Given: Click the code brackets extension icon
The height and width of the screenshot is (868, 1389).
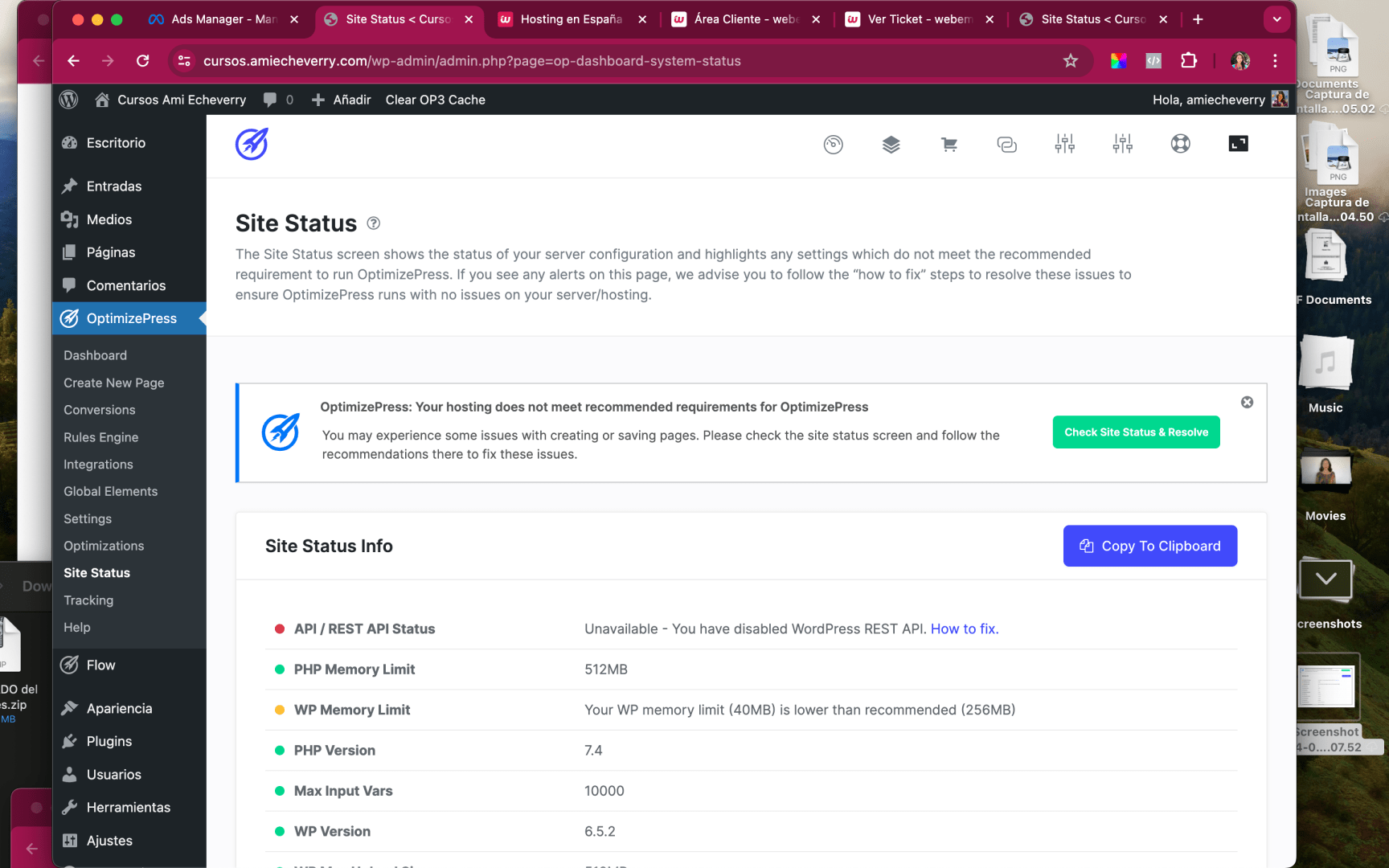Looking at the screenshot, I should point(1153,61).
